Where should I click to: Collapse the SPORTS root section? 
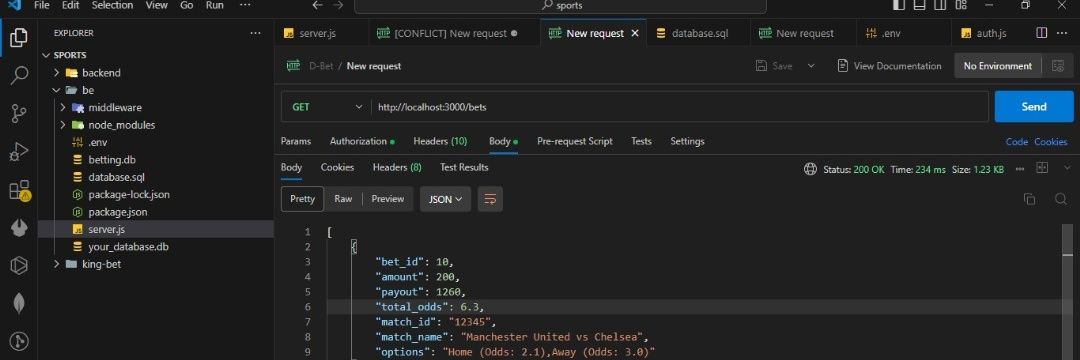click(47, 55)
